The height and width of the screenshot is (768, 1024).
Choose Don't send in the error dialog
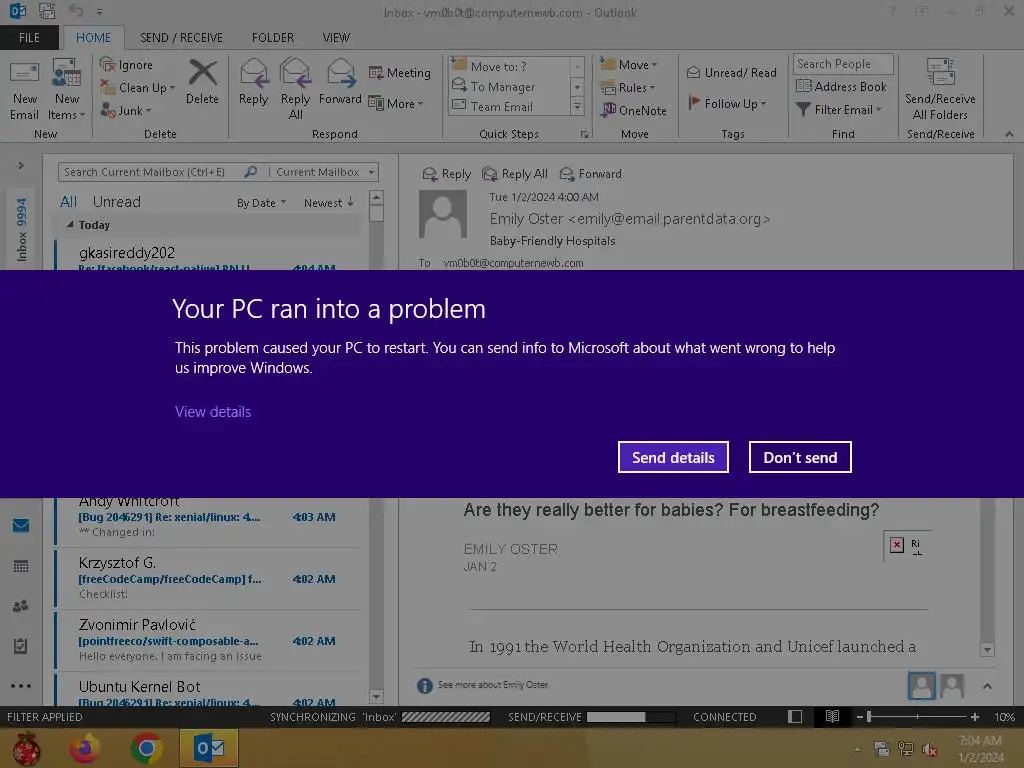(x=800, y=457)
